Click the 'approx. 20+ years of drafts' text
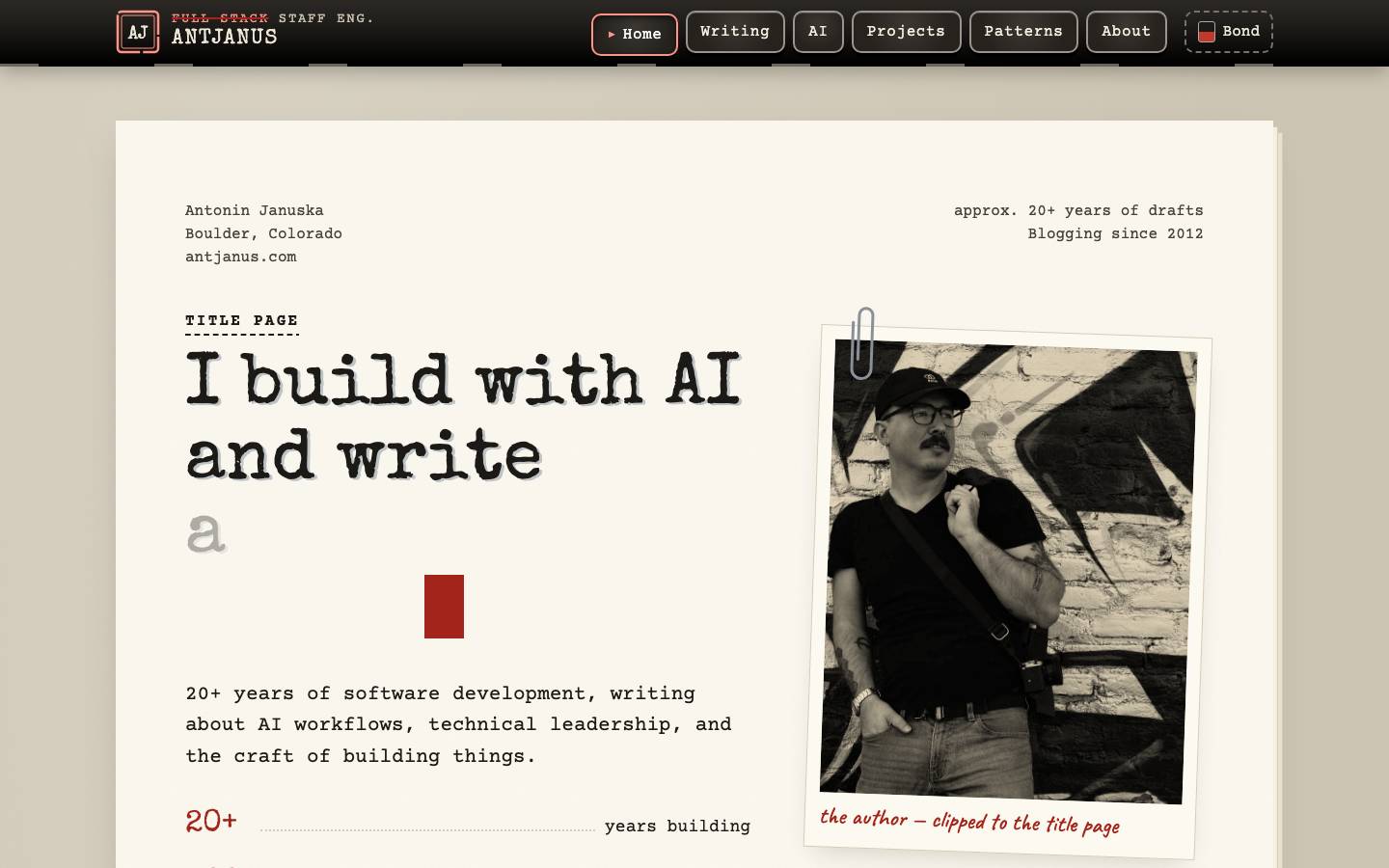The width and height of the screenshot is (1389, 868). coord(1078,210)
